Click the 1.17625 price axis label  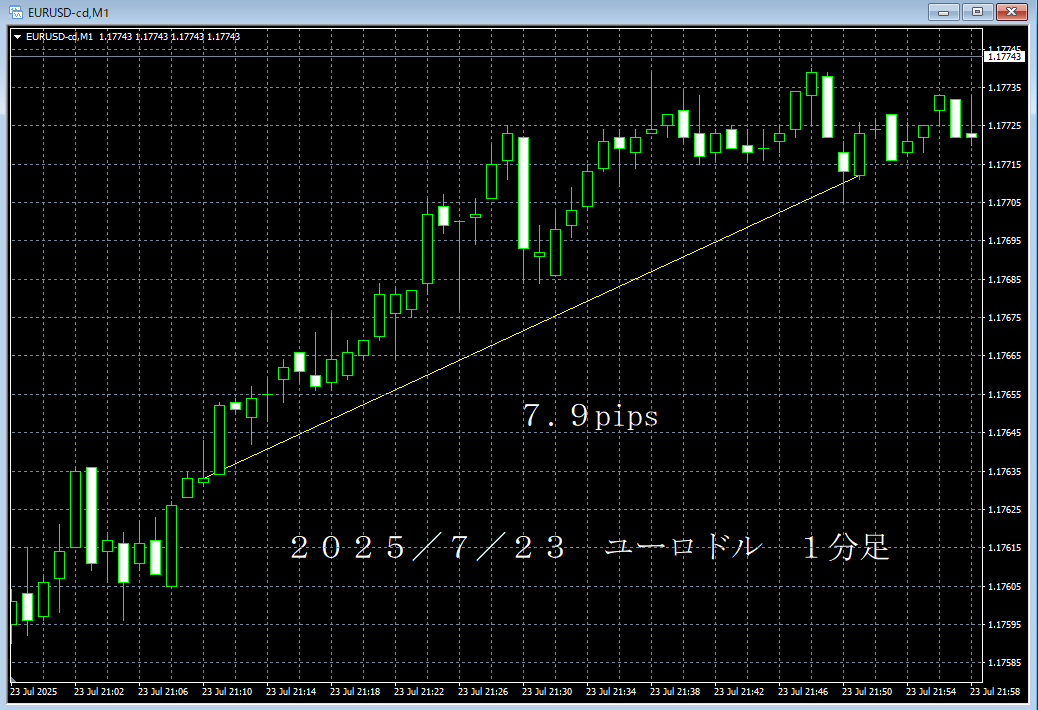[1004, 510]
